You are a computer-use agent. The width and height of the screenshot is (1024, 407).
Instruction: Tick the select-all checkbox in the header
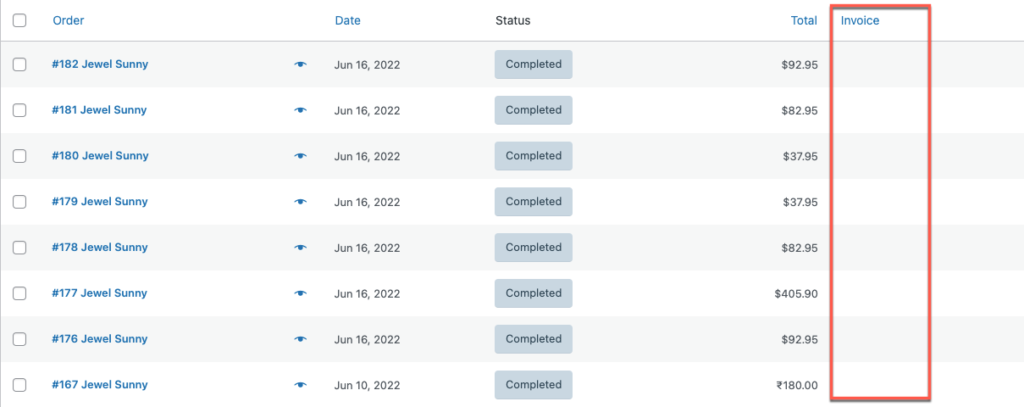point(19,20)
